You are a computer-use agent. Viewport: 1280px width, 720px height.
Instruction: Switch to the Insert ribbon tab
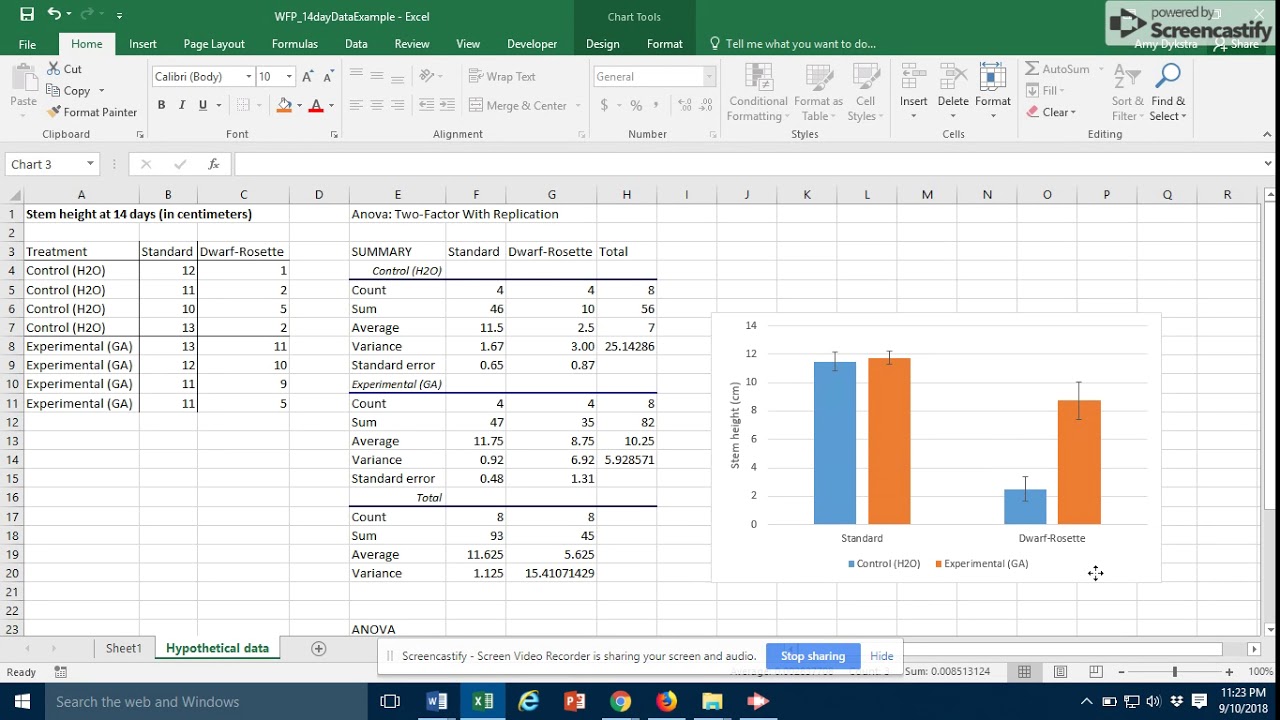(x=143, y=44)
